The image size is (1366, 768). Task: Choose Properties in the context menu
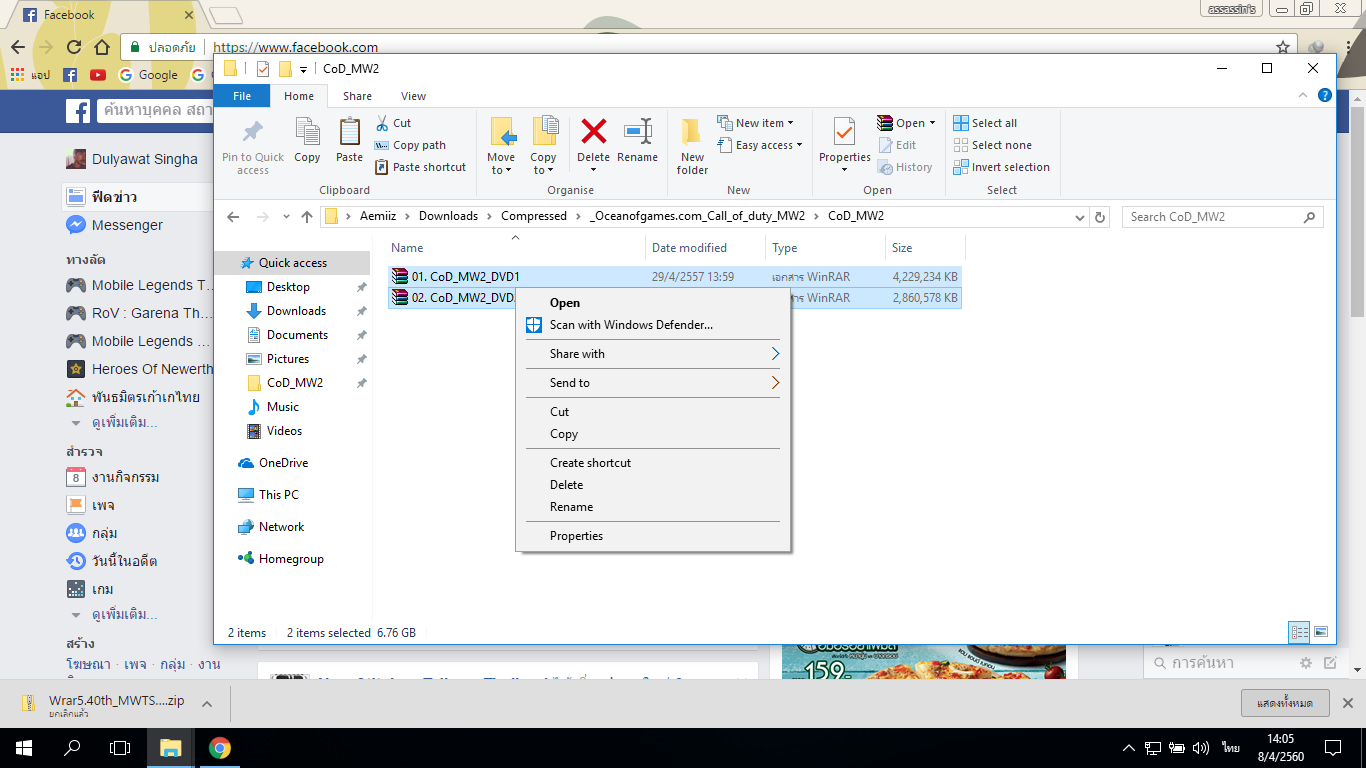point(652,536)
